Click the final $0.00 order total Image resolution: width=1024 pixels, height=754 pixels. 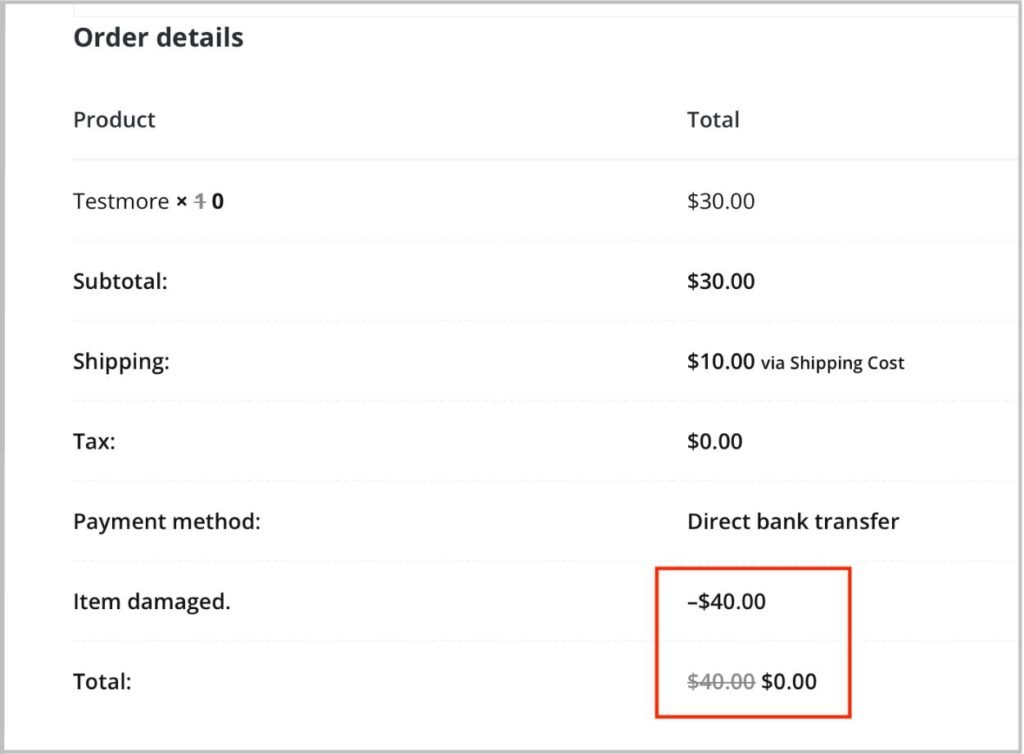789,682
